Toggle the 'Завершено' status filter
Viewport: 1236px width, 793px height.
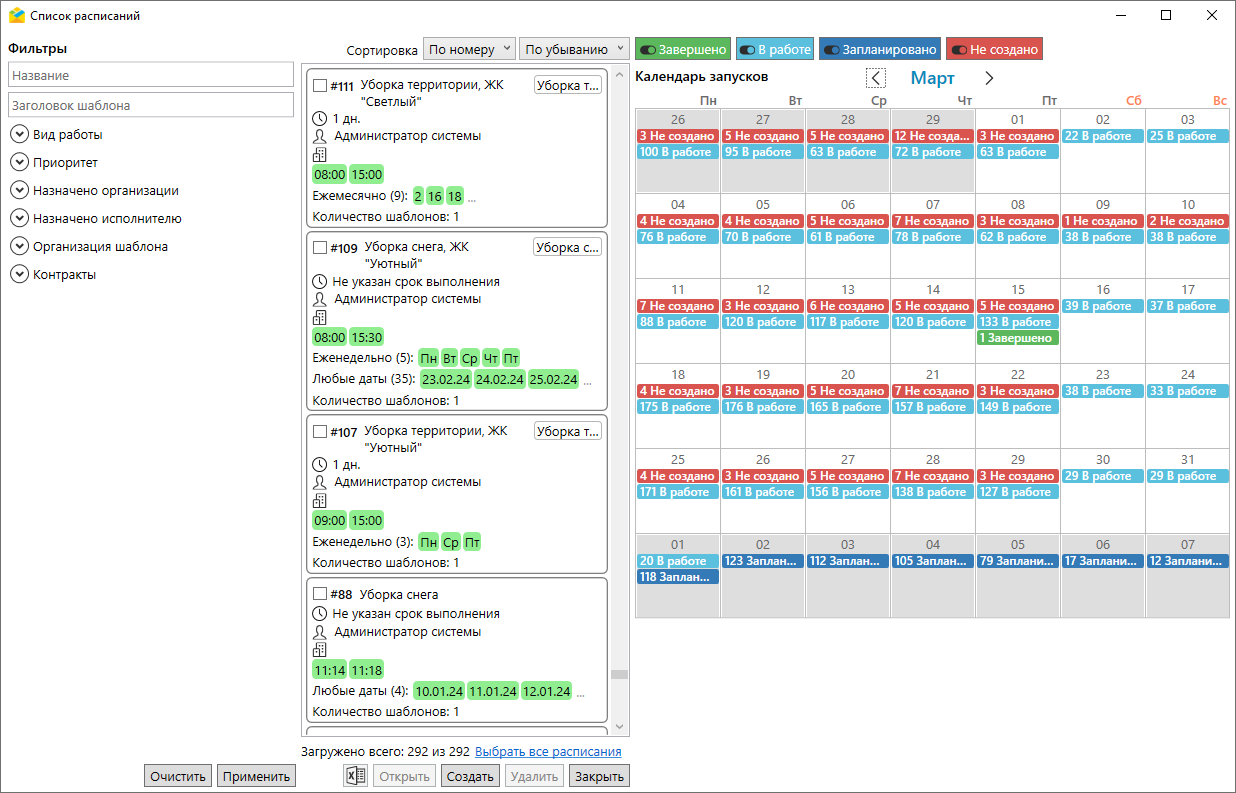[x=682, y=49]
